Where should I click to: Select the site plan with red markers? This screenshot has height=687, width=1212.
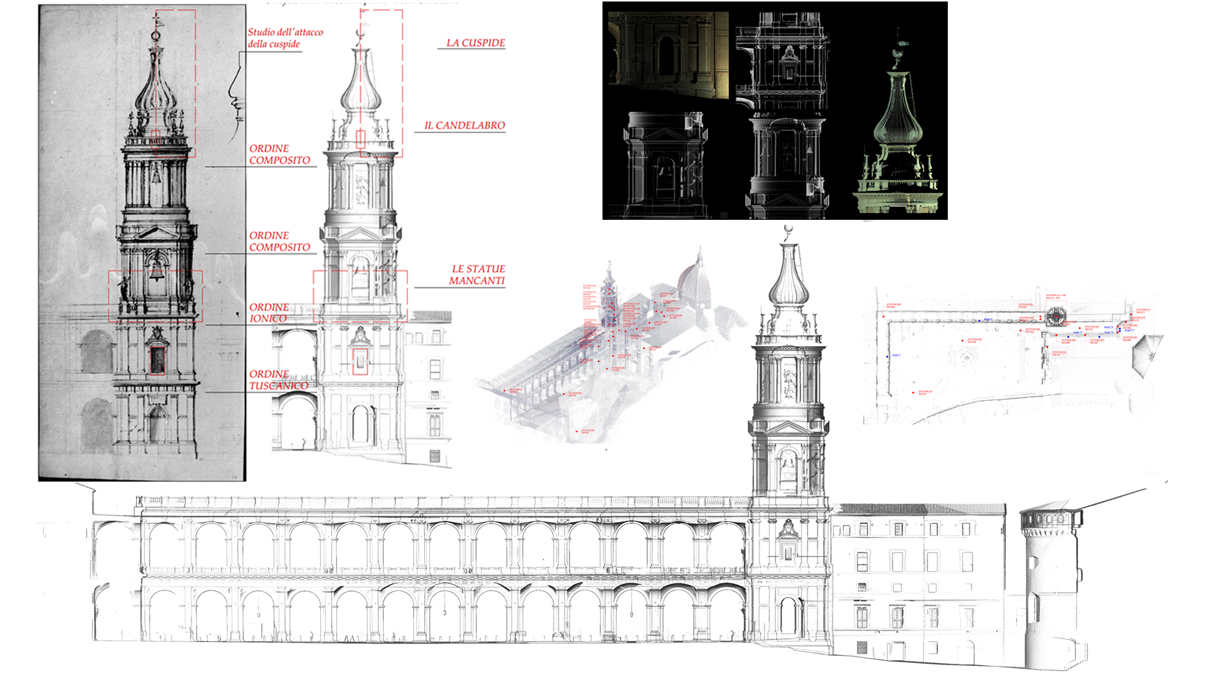tap(1010, 355)
